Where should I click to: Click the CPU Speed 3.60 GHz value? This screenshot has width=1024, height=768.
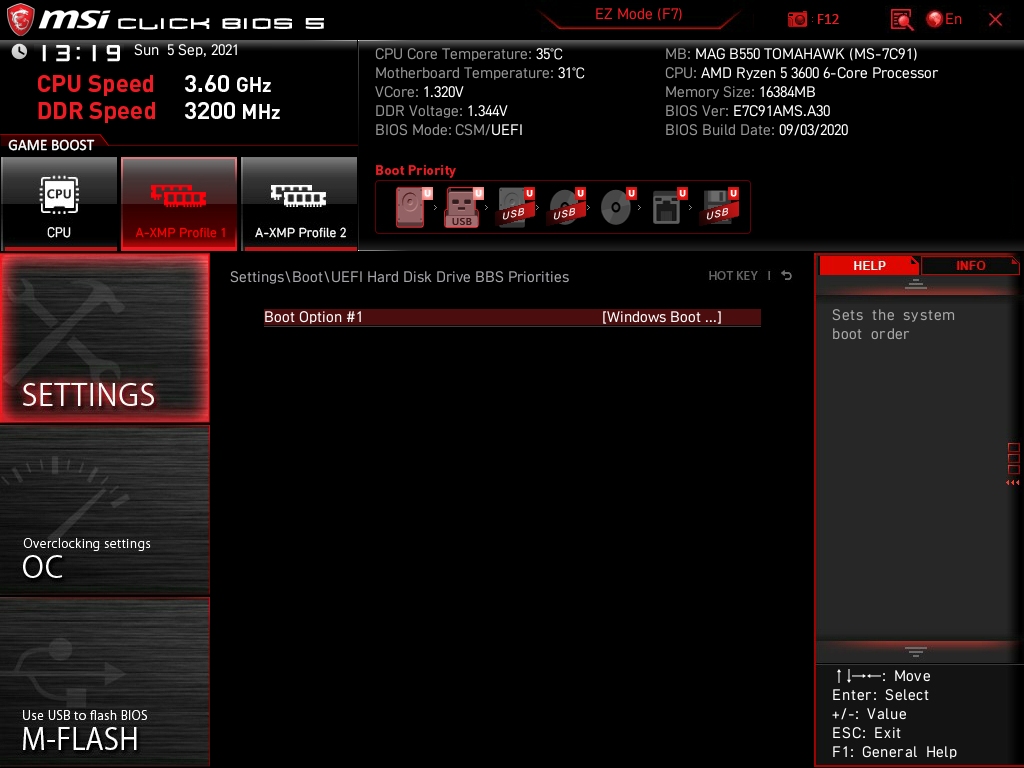[227, 84]
